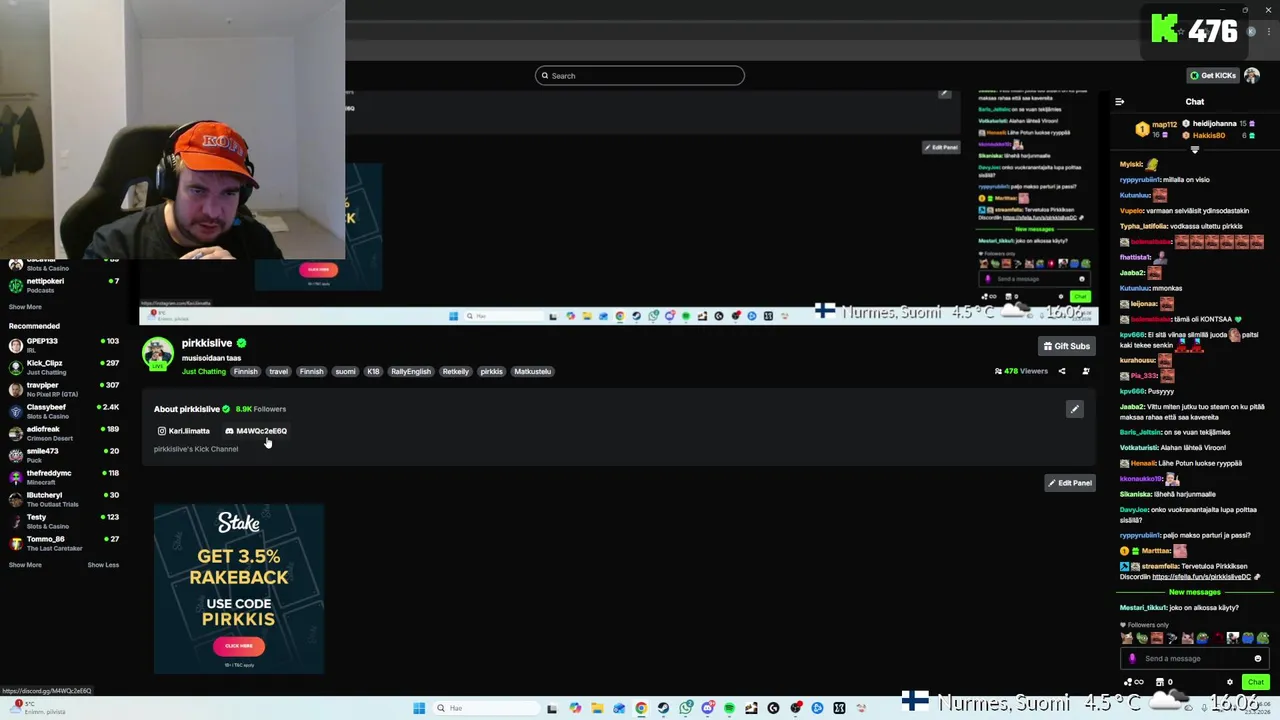Image resolution: width=1280 pixels, height=720 pixels.
Task: Expand the gift leaderboard chevron in chat
Action: [1194, 150]
